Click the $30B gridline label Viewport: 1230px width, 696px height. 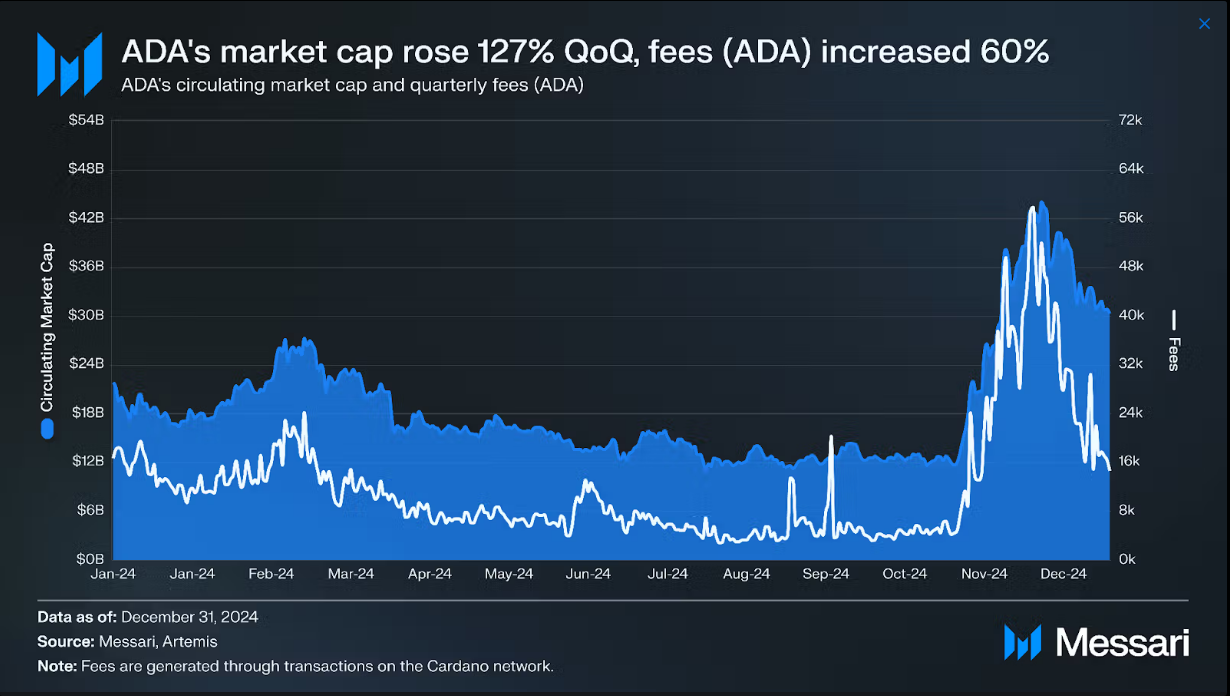coord(86,315)
